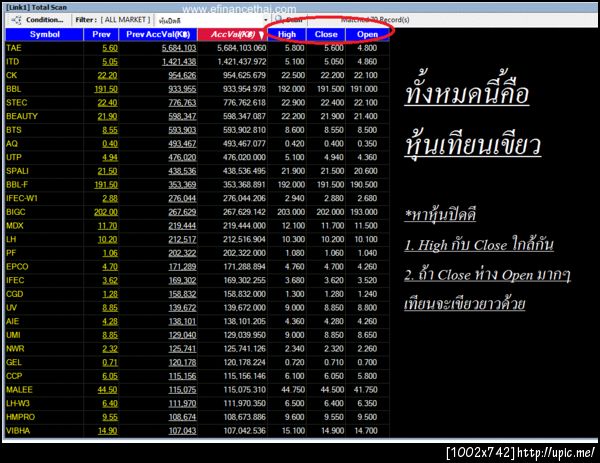The image size is (600, 463).
Task: Select the IFEC symbol
Action: 15,280
